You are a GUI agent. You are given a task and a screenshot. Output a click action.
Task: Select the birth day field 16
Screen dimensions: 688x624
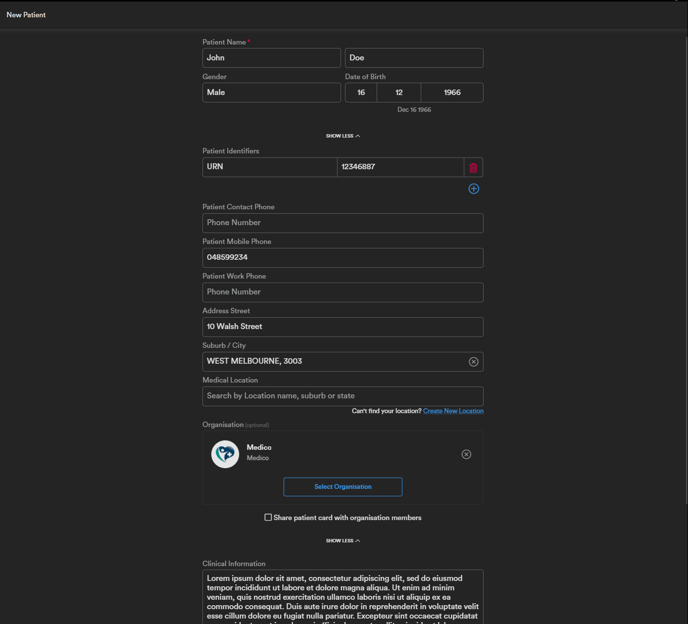pos(361,93)
